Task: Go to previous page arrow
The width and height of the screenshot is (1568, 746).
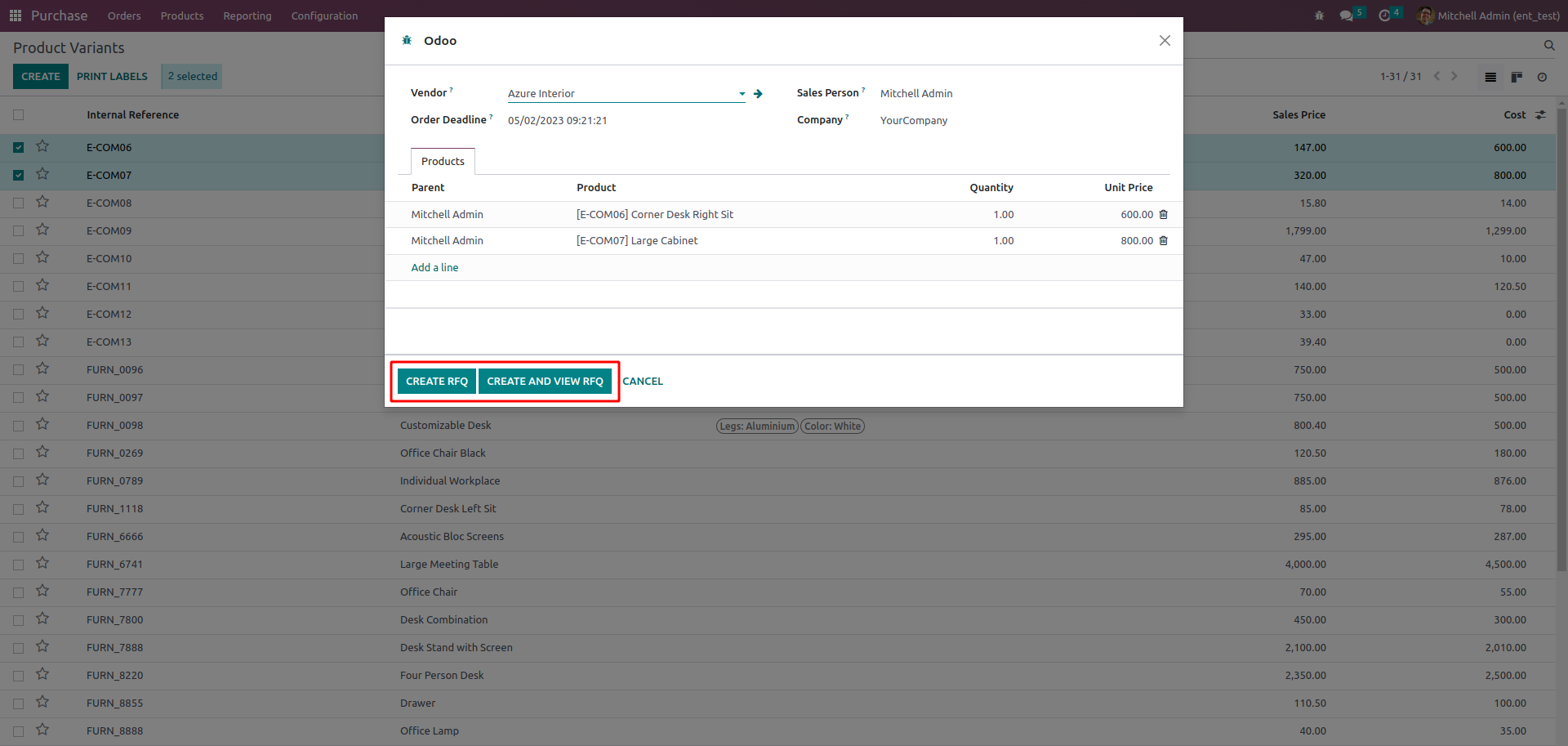Action: (1437, 76)
